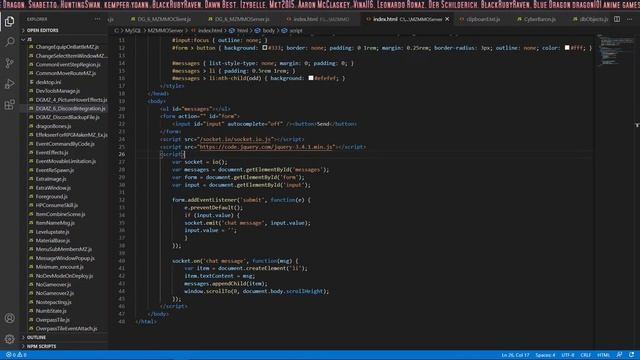Expand the NPM Scripts section
This screenshot has height=360, width=640.
(41, 347)
